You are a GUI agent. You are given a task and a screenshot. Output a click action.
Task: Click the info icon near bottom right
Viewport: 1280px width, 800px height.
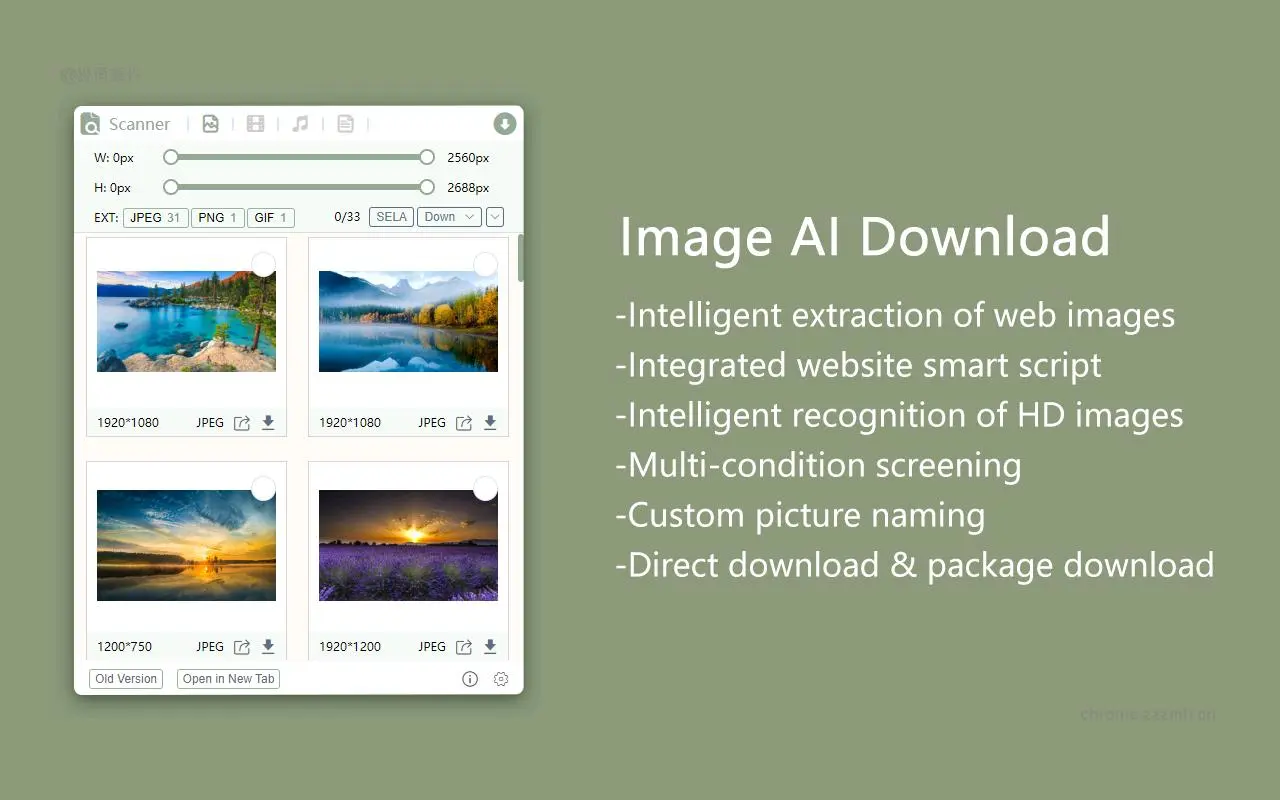click(x=470, y=679)
